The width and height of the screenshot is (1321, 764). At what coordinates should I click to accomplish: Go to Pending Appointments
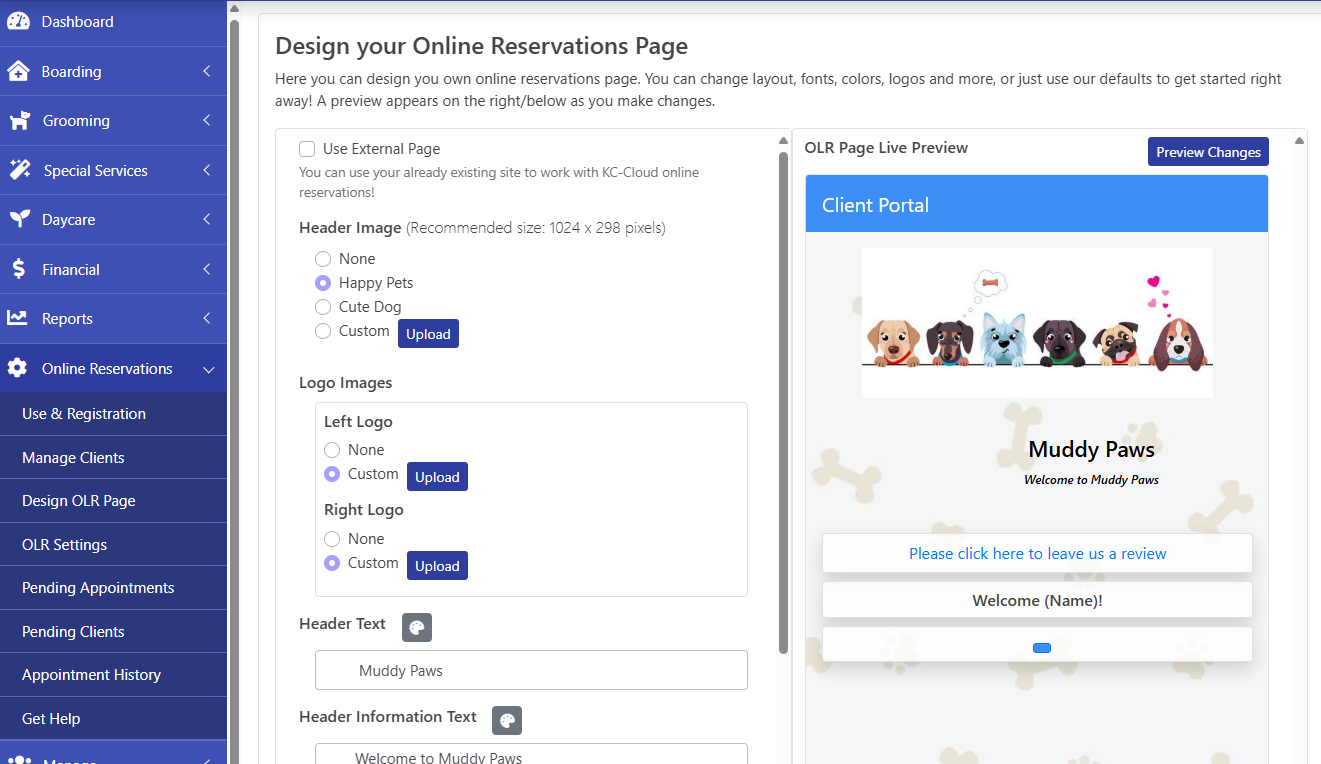click(x=98, y=588)
